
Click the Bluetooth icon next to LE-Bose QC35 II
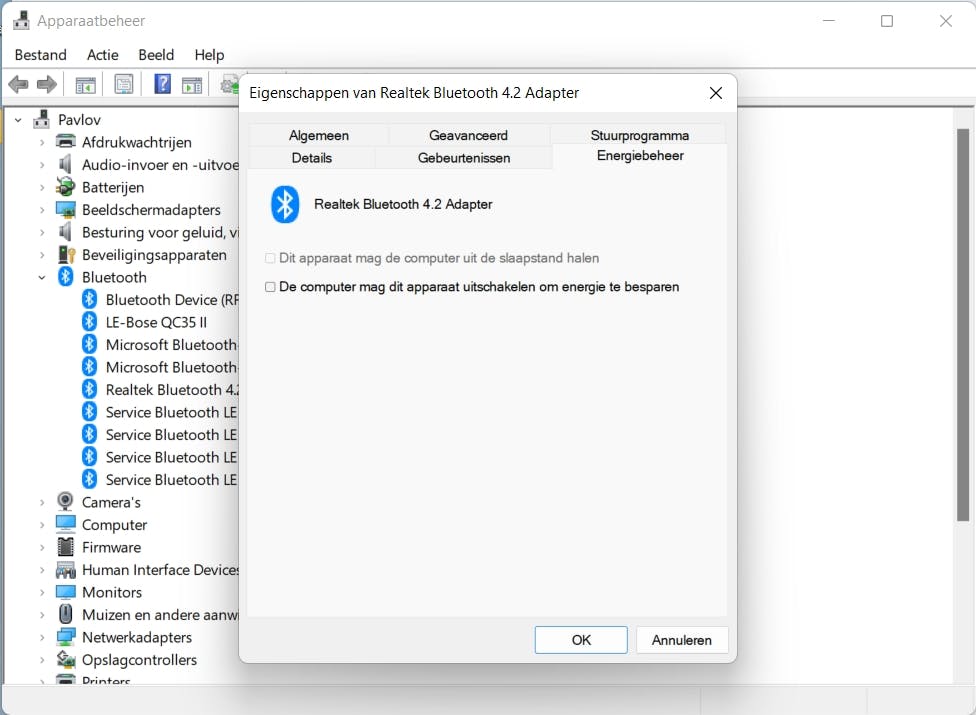point(90,322)
